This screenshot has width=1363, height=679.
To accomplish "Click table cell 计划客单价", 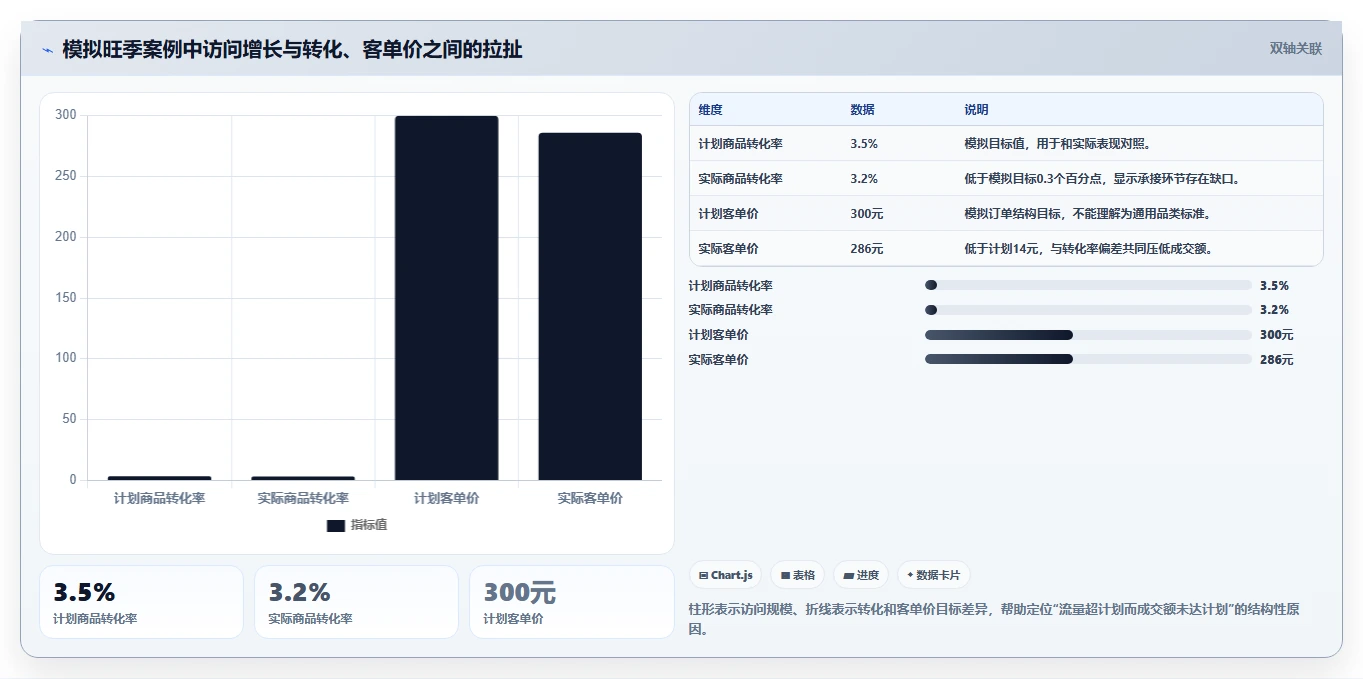I will coord(728,214).
